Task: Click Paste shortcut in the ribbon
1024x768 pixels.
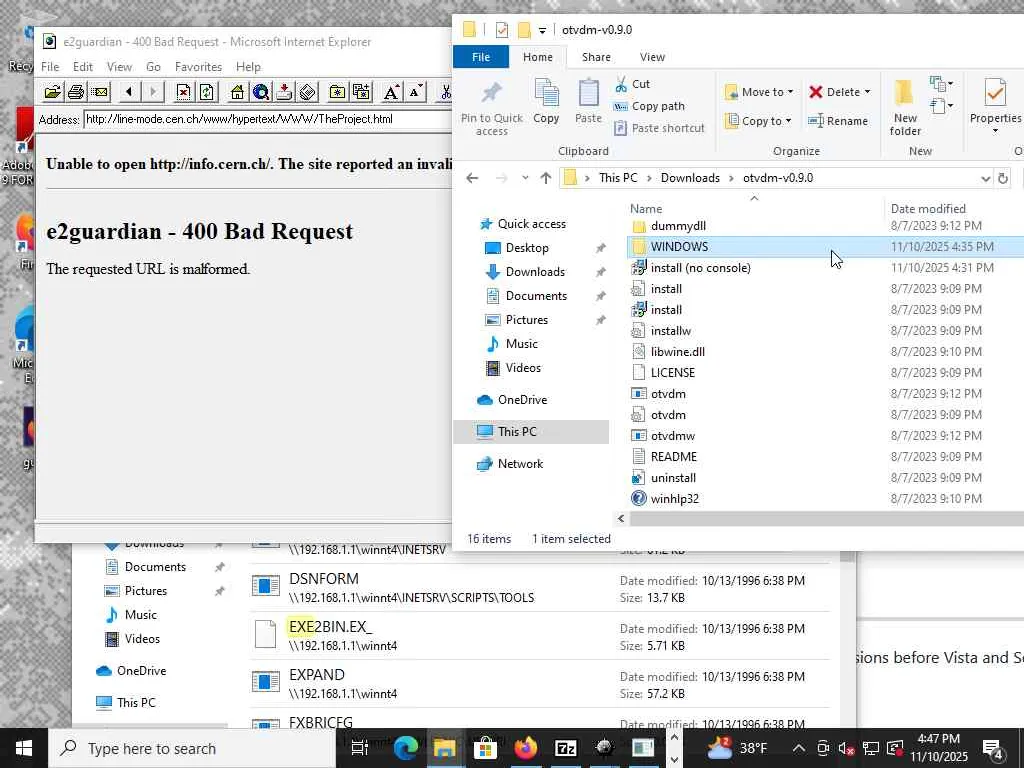Action: 660,128
